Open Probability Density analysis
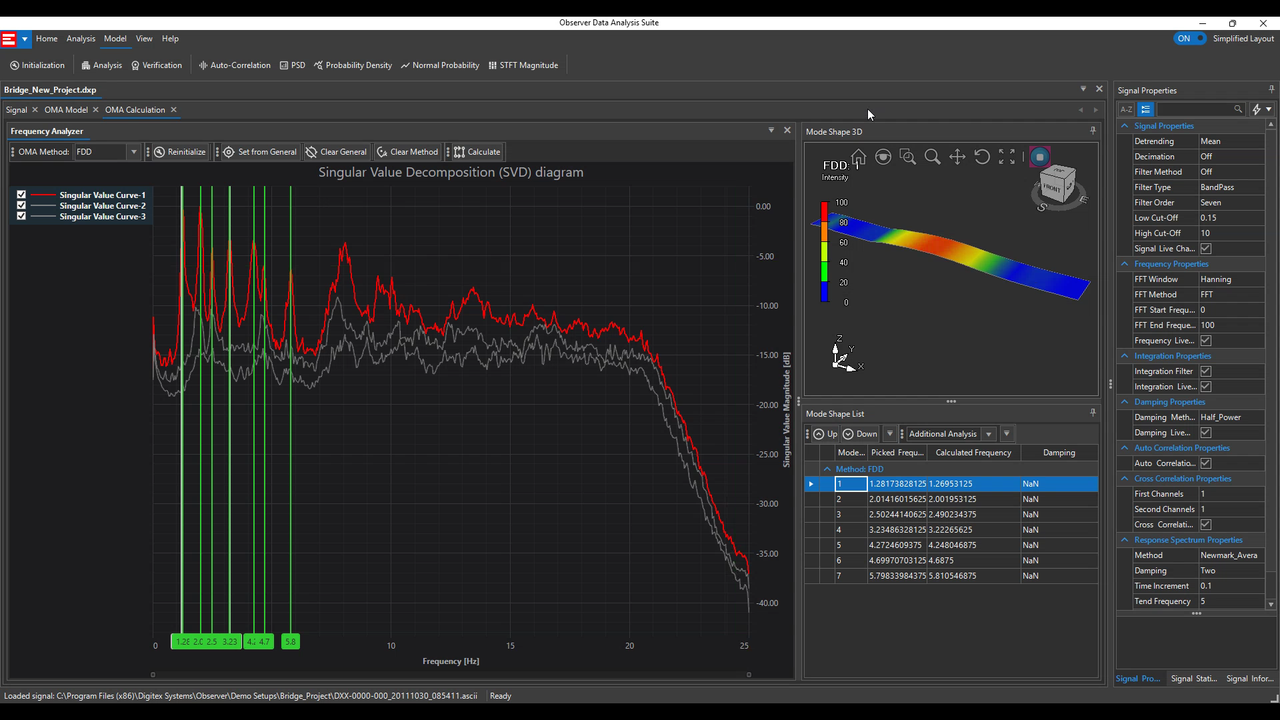The width and height of the screenshot is (1280, 720). (353, 65)
